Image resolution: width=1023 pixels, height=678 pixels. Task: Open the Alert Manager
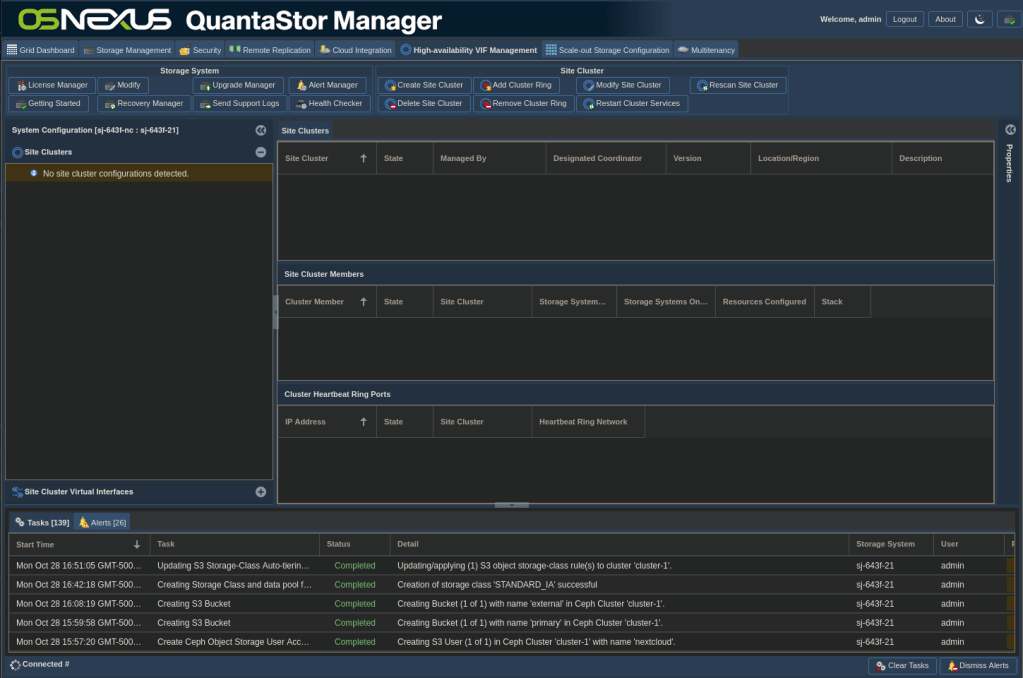point(328,86)
